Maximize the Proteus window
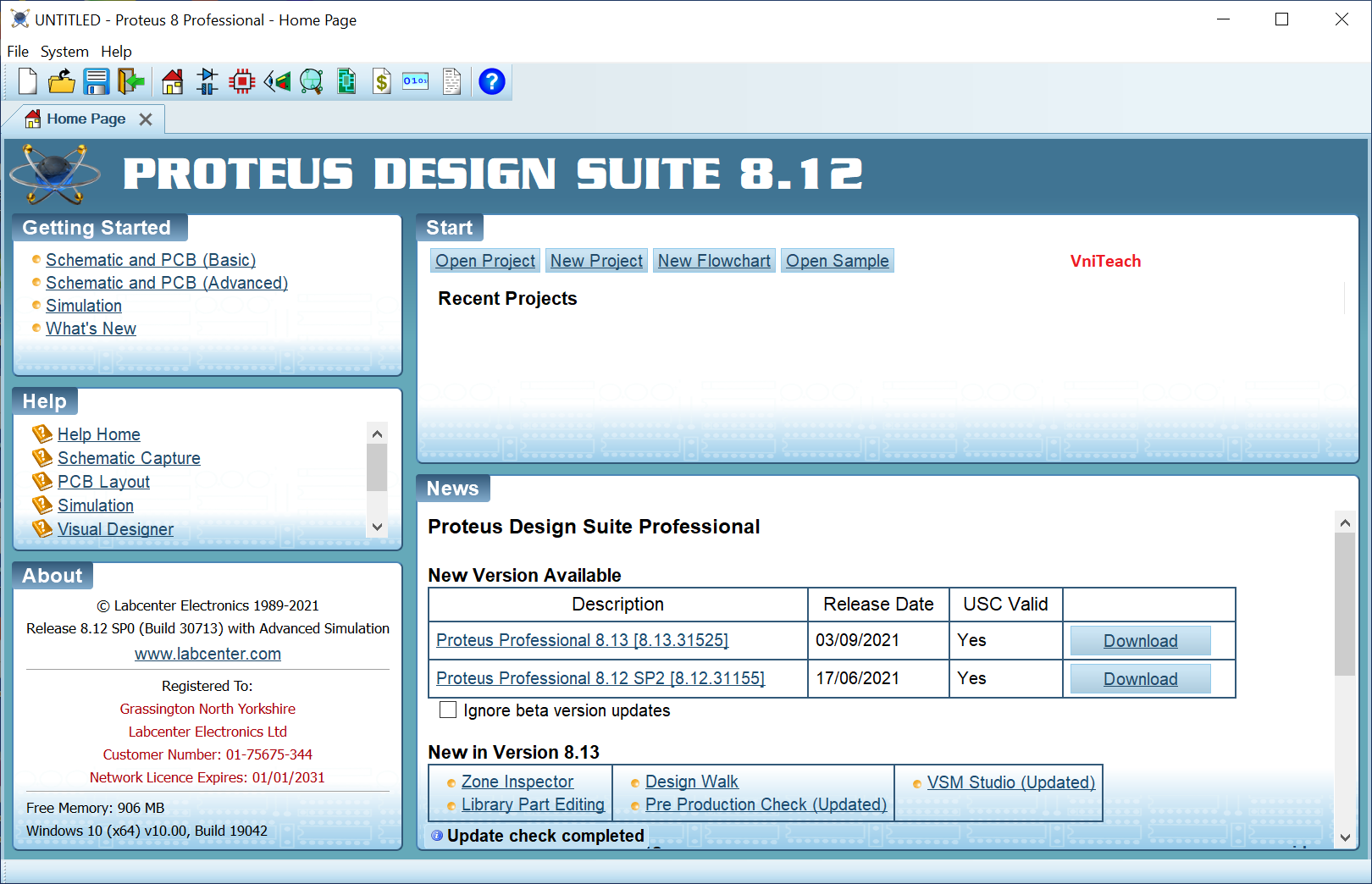The height and width of the screenshot is (884, 1372). click(1281, 19)
